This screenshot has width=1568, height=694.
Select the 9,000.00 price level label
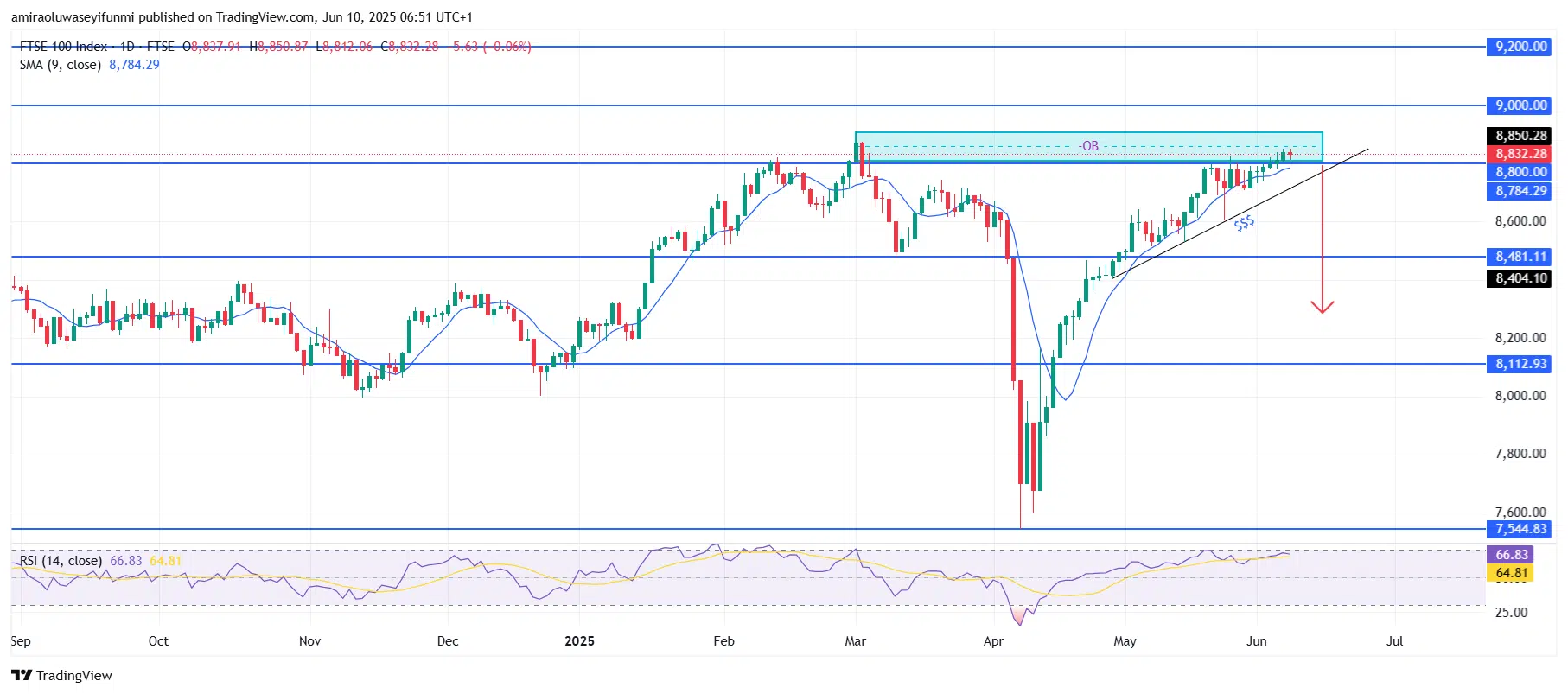pyautogui.click(x=1521, y=105)
